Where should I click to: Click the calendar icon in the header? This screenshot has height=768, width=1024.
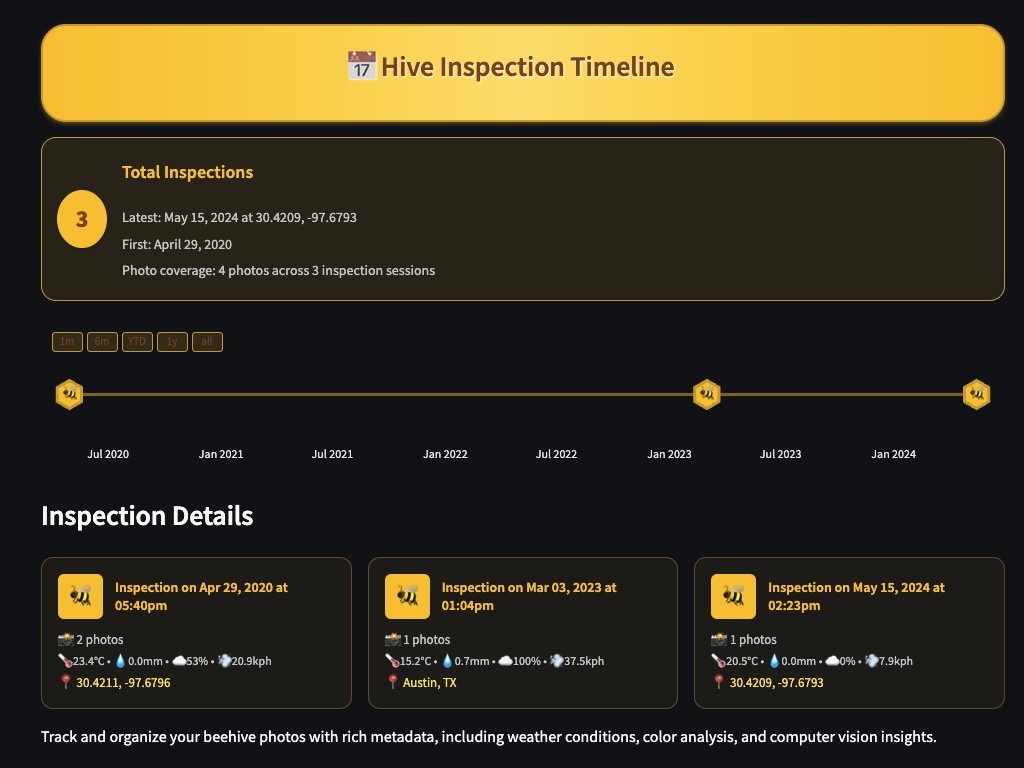click(x=361, y=67)
